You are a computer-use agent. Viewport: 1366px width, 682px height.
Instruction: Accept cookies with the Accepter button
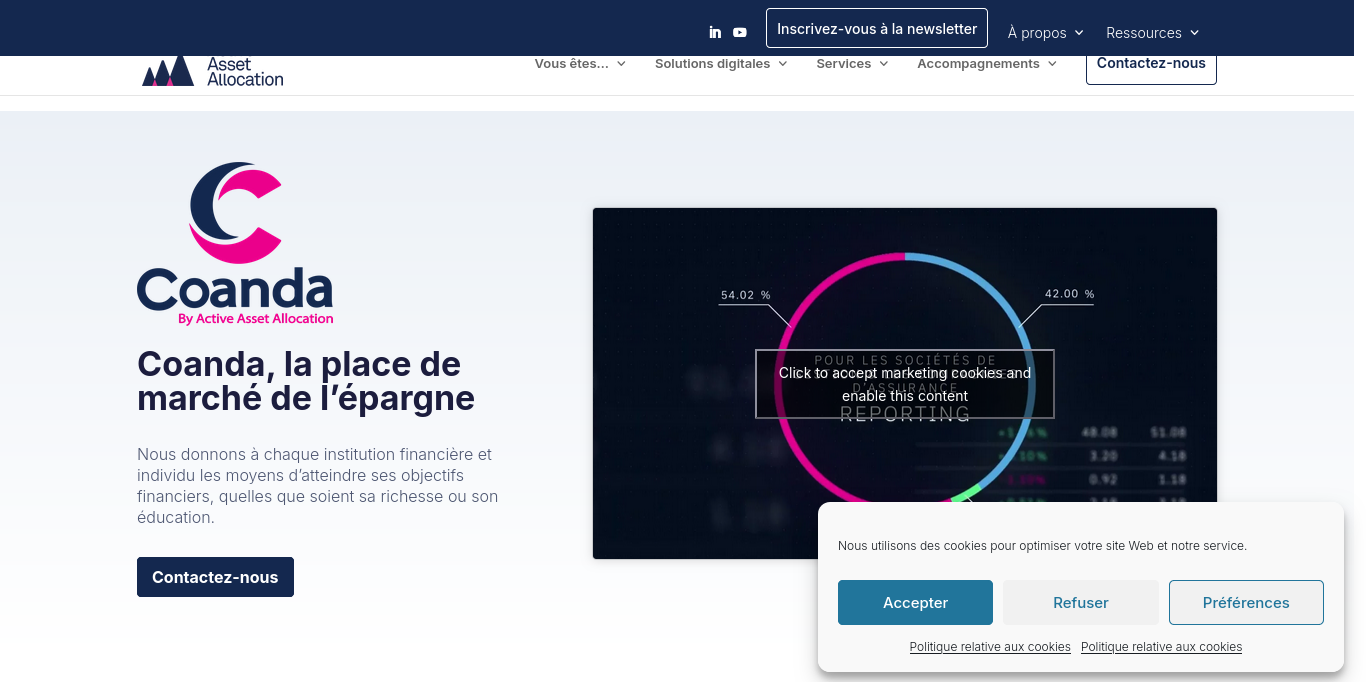pyautogui.click(x=915, y=602)
